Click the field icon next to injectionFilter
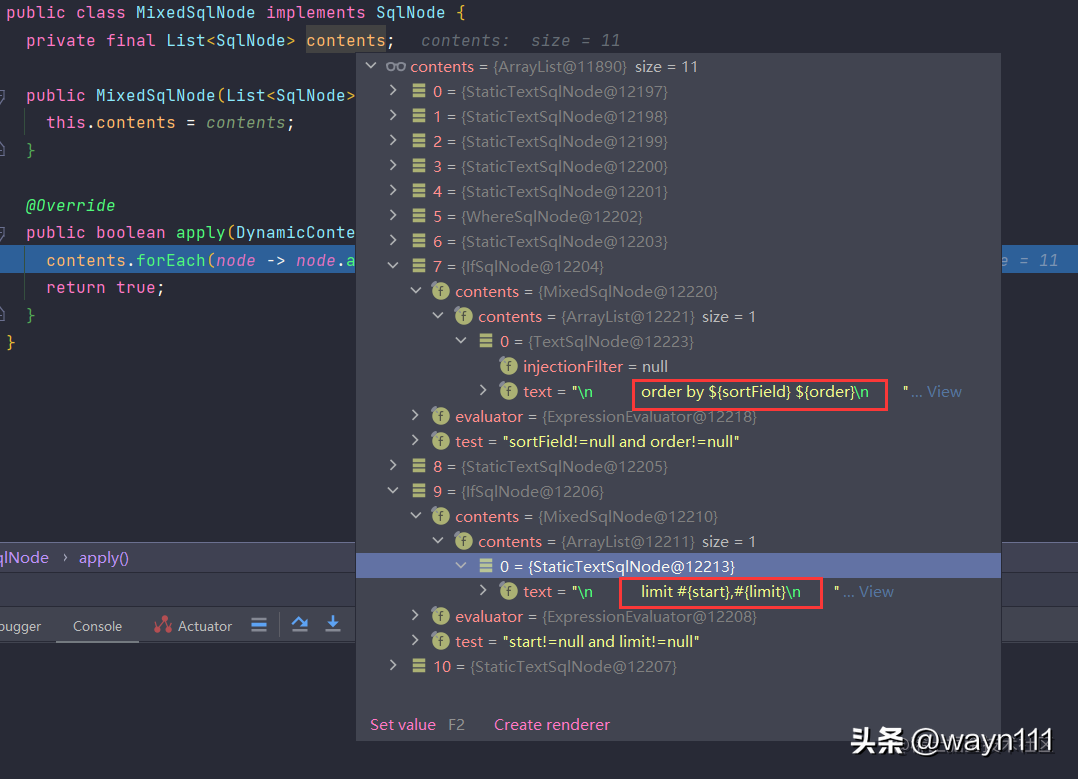The width and height of the screenshot is (1078, 779). (509, 366)
